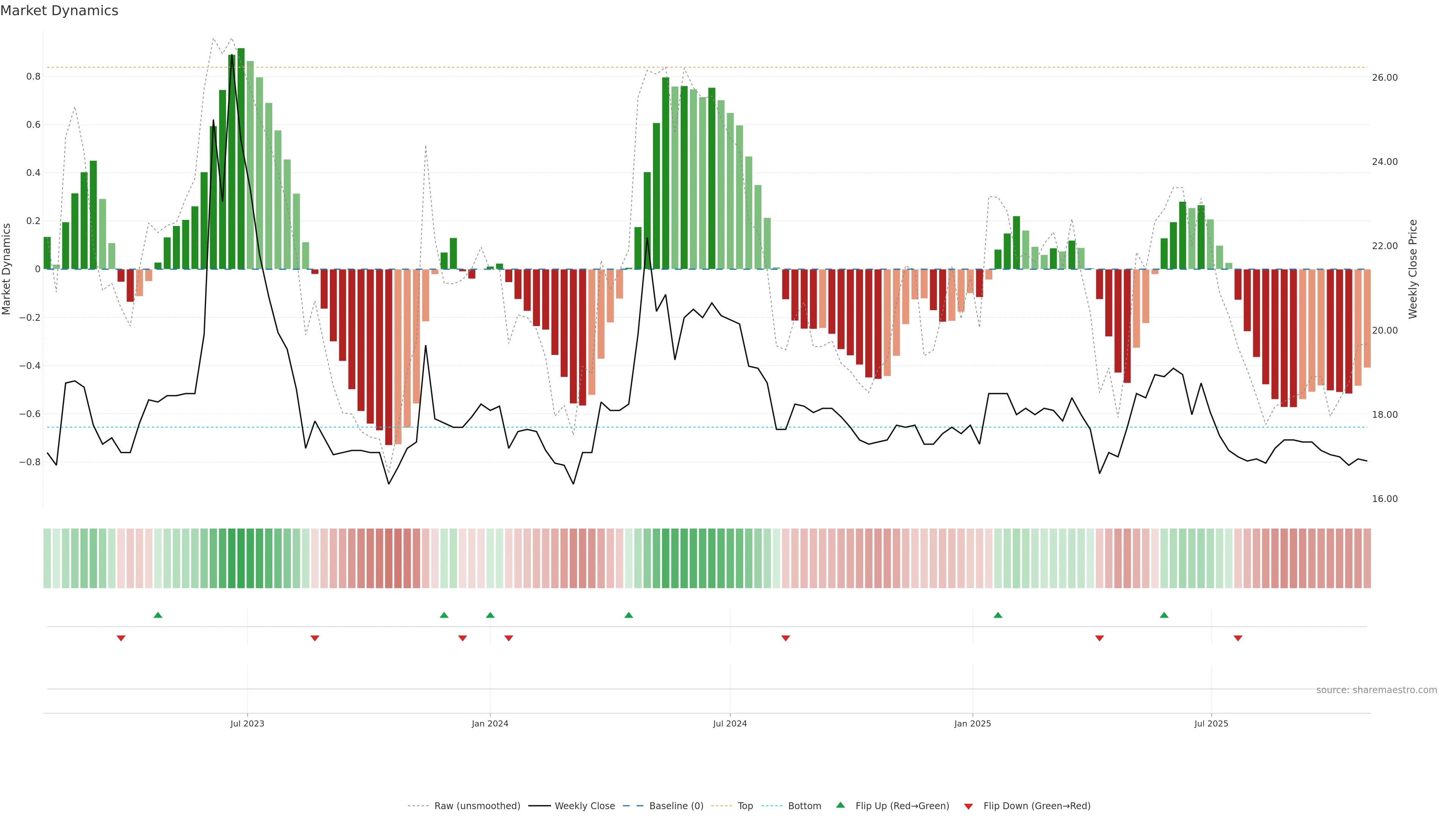Click the Top legend entry
This screenshot has height=819, width=1456.
tap(745, 805)
